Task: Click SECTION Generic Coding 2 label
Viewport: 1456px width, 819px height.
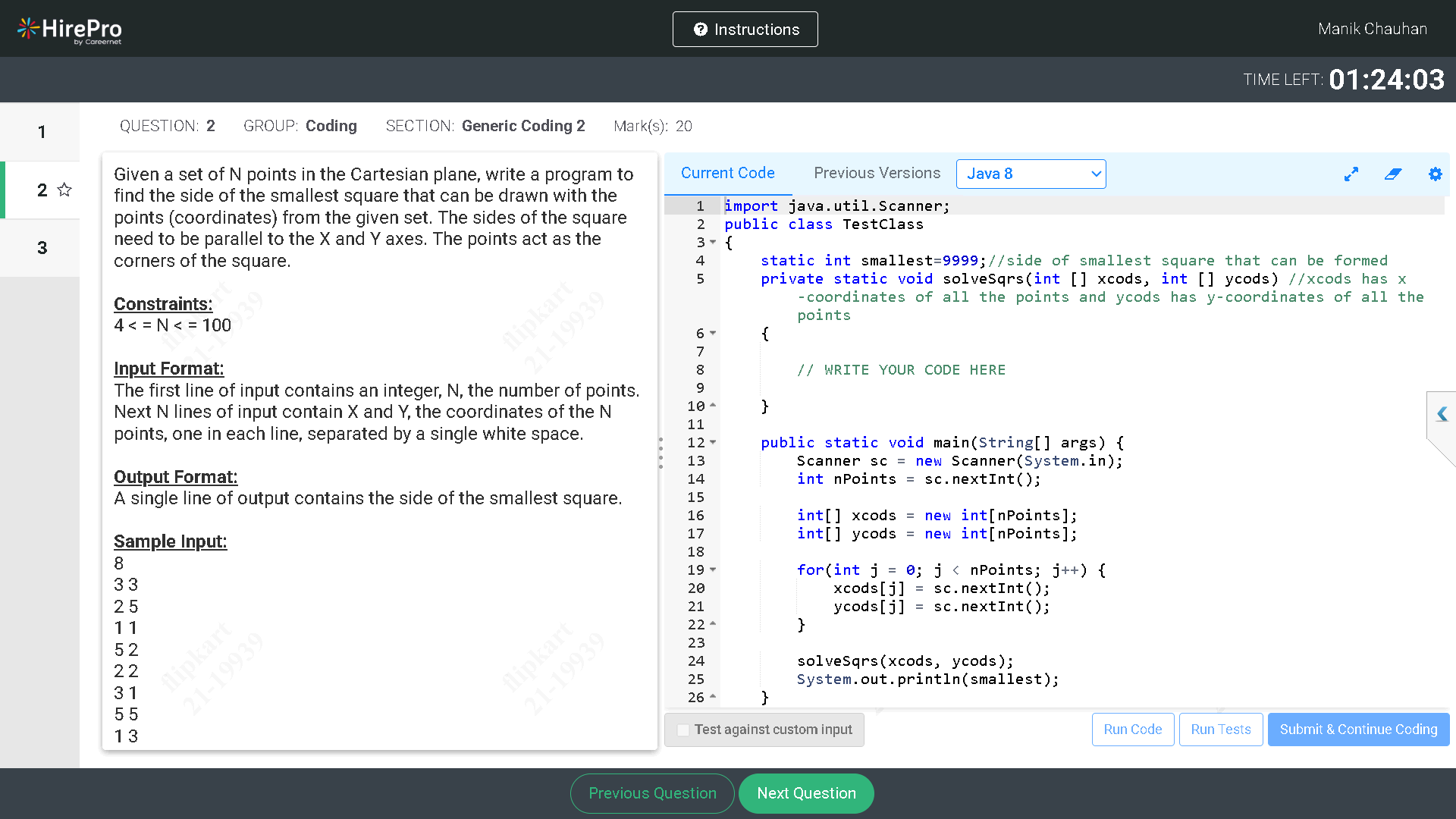Action: tap(485, 126)
